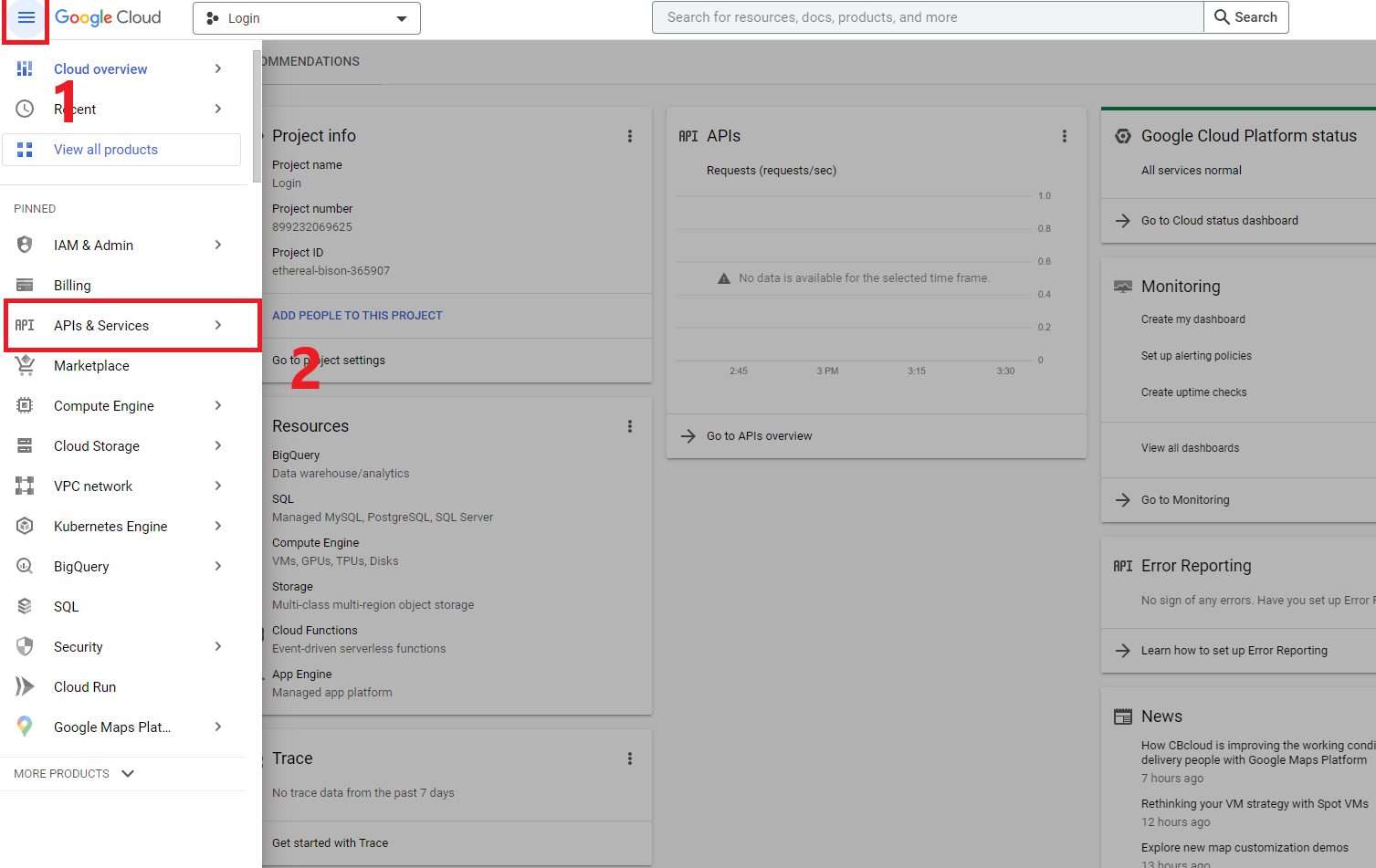
Task: Click the VPC network icon
Action: click(25, 486)
